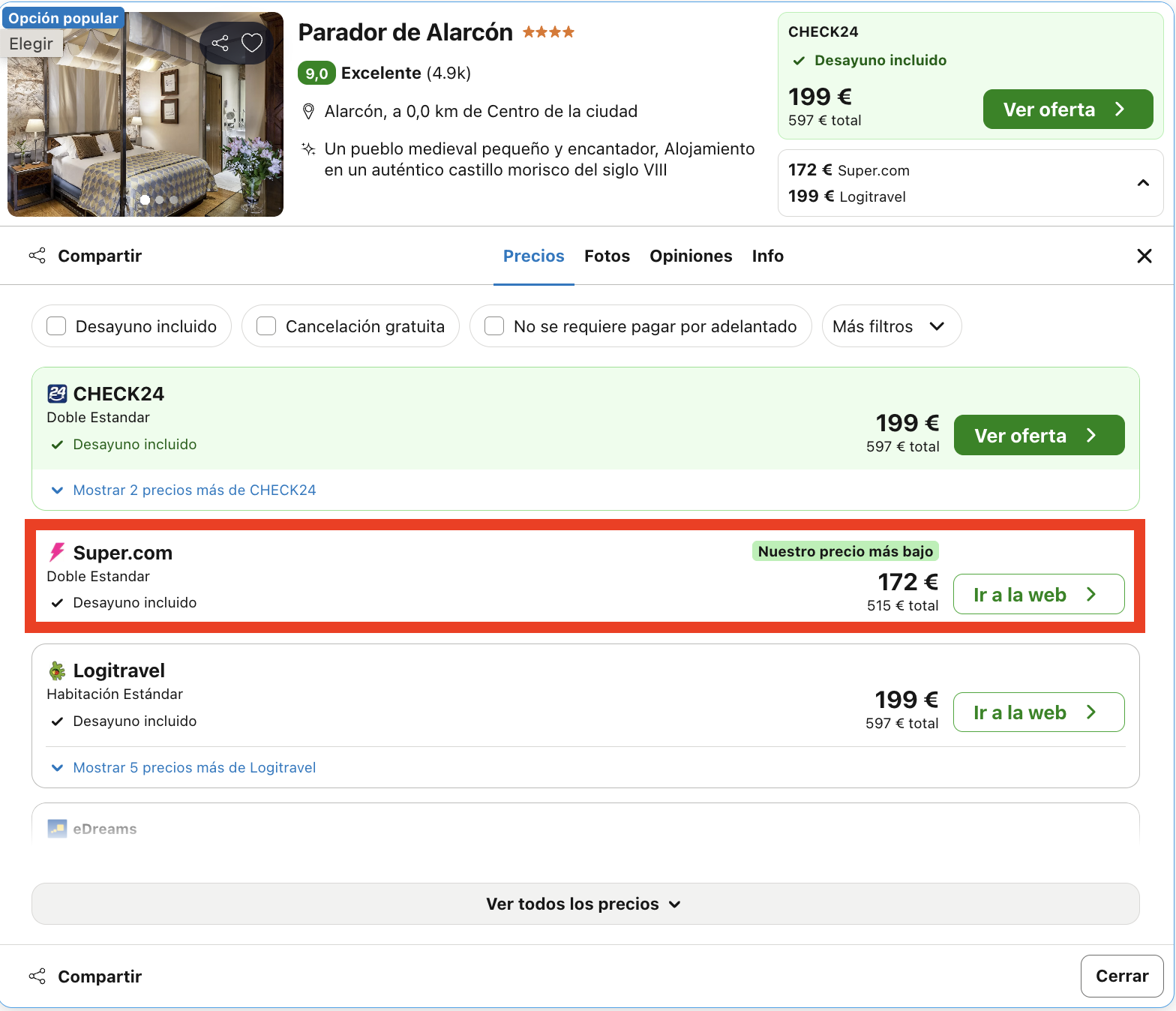This screenshot has width=1176, height=1011.
Task: Click Ir a la web for Super.com
Action: click(1039, 594)
